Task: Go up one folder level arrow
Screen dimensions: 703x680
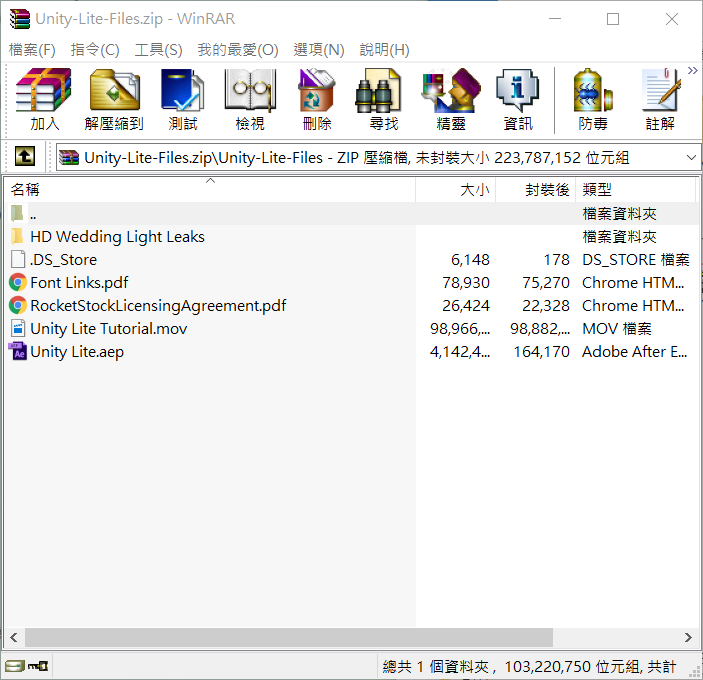Action: coord(25,156)
